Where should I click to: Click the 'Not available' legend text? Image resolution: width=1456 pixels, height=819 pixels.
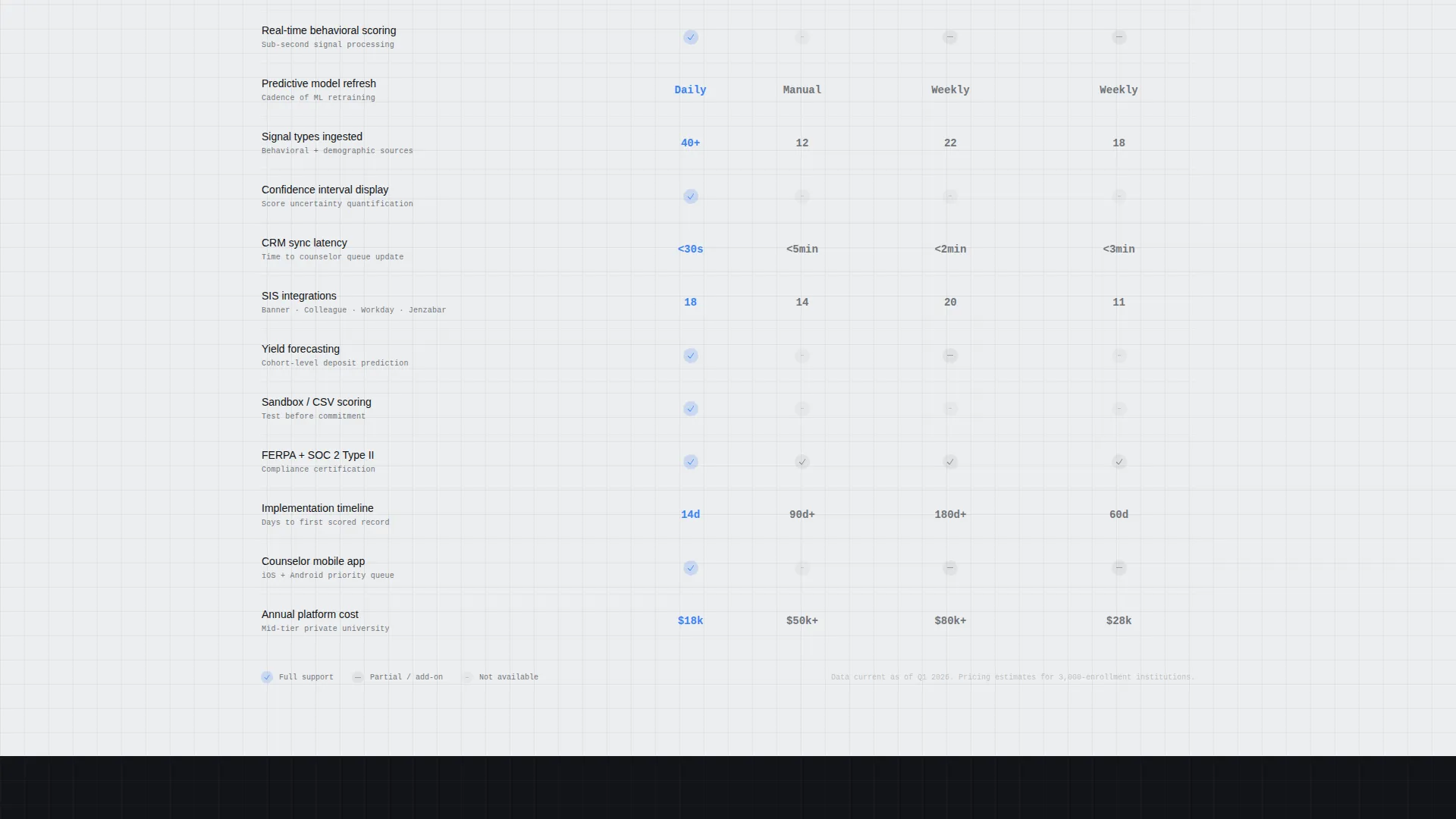508,677
